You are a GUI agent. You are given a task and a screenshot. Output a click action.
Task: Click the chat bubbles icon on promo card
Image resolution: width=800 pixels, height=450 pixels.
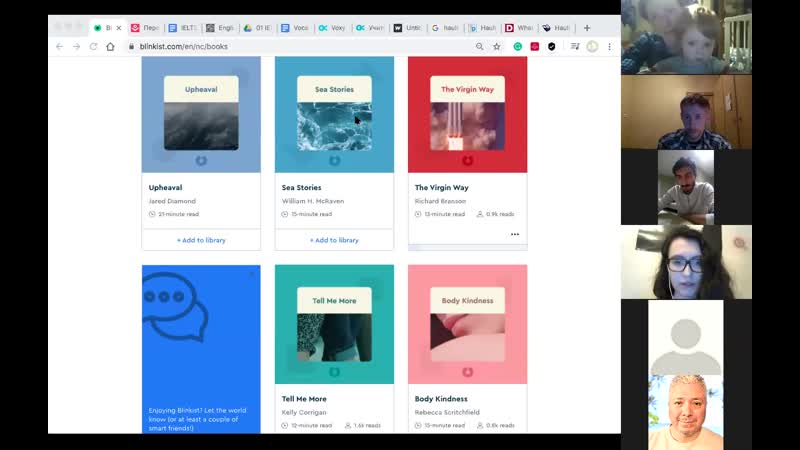(x=176, y=306)
